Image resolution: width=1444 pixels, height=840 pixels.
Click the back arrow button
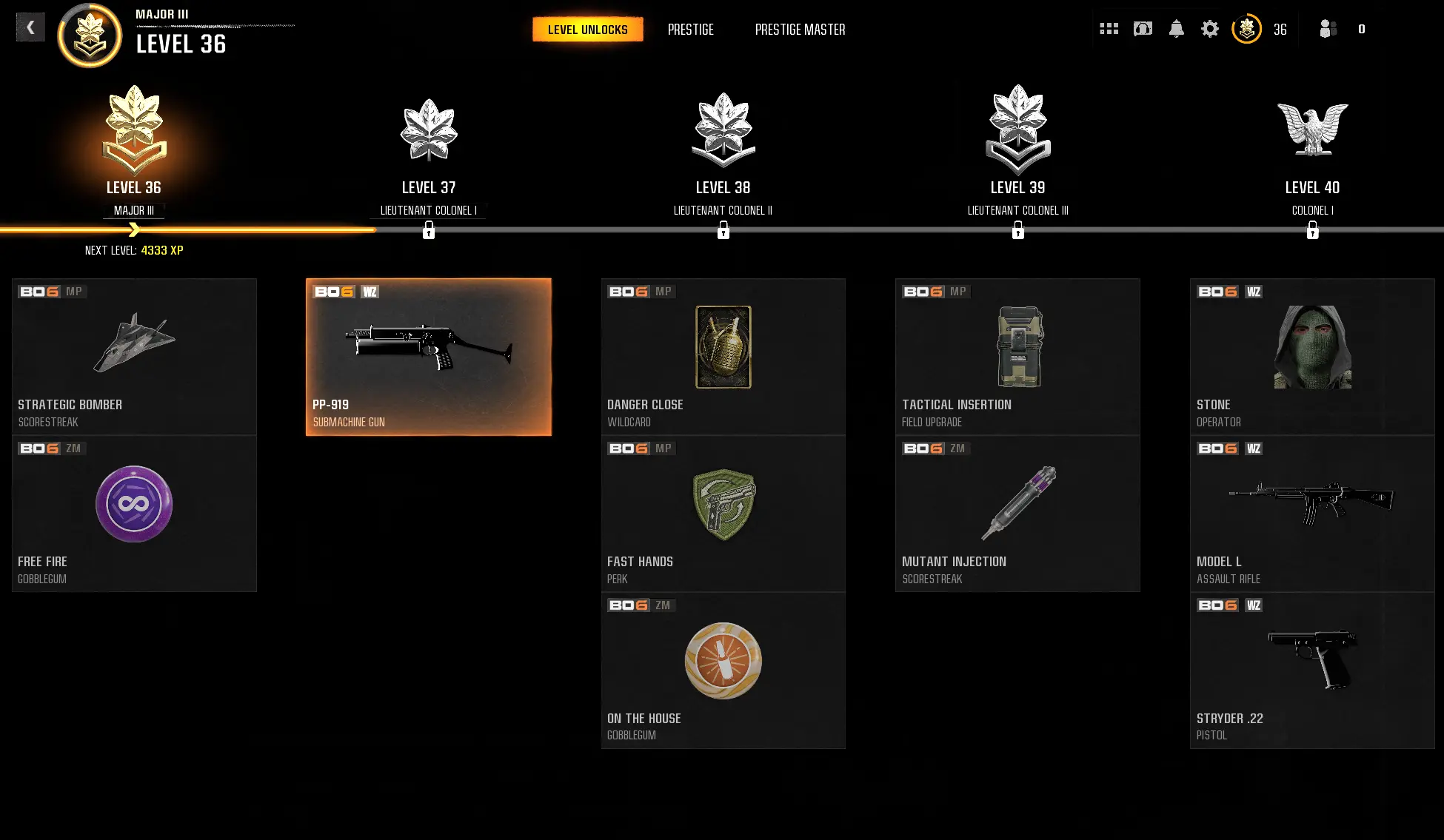[x=30, y=27]
